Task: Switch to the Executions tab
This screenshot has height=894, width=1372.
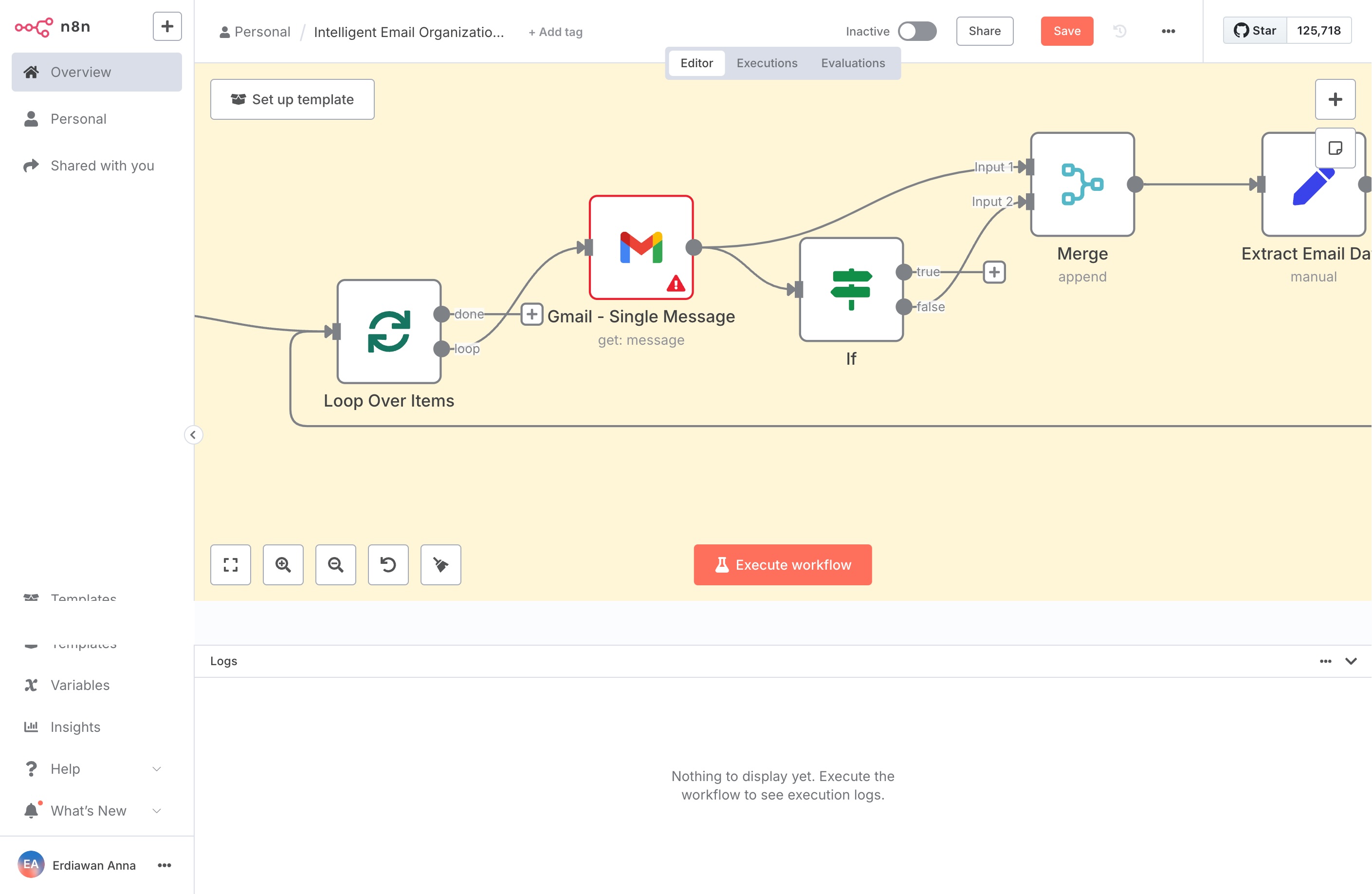Action: pos(767,63)
